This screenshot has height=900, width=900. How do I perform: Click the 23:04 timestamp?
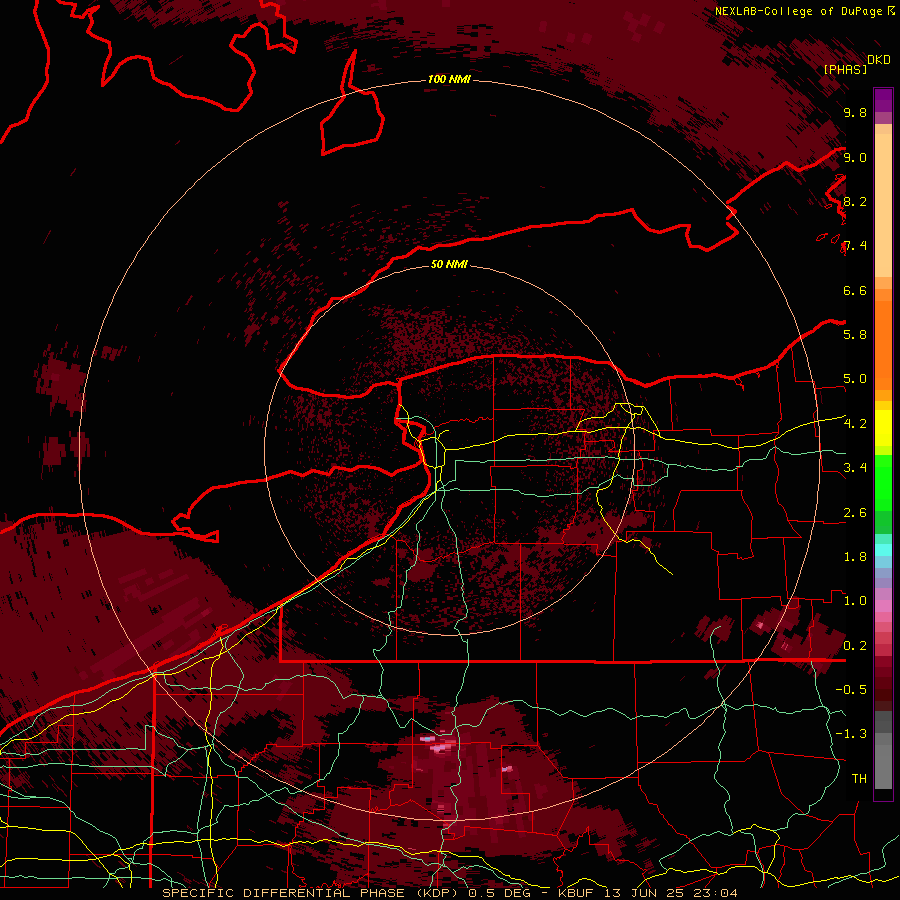(x=716, y=893)
